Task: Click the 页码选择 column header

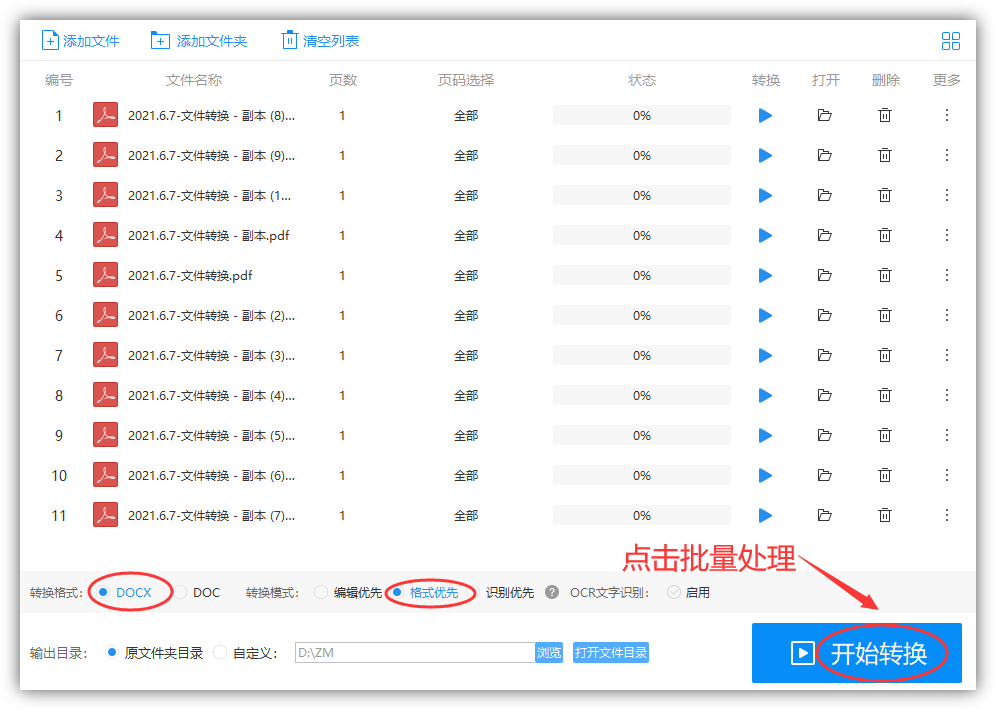Action: tap(466, 80)
